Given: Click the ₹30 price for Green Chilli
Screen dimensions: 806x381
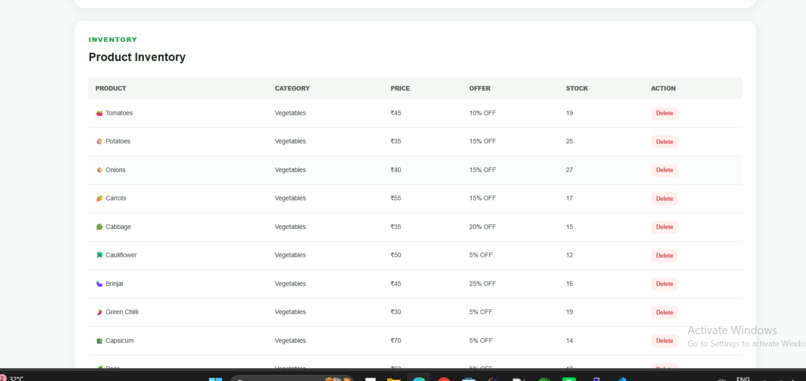Looking at the screenshot, I should [396, 312].
